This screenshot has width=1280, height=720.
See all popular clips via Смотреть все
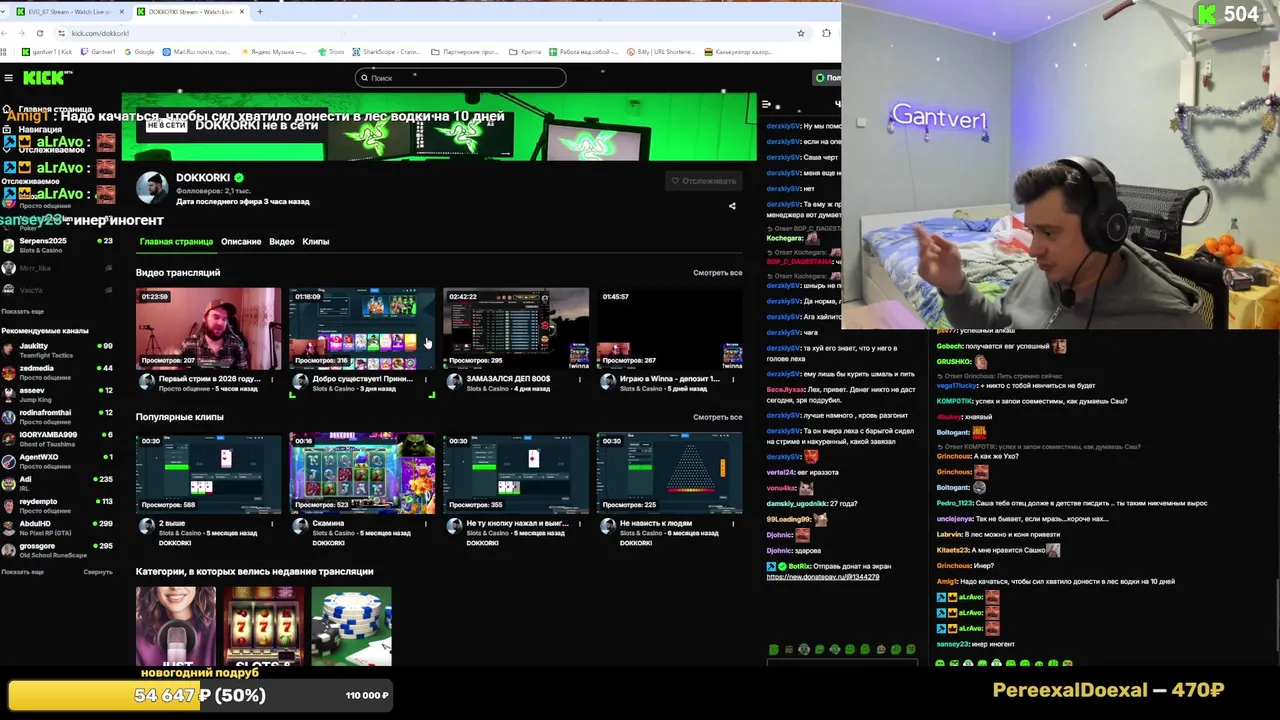tap(717, 417)
